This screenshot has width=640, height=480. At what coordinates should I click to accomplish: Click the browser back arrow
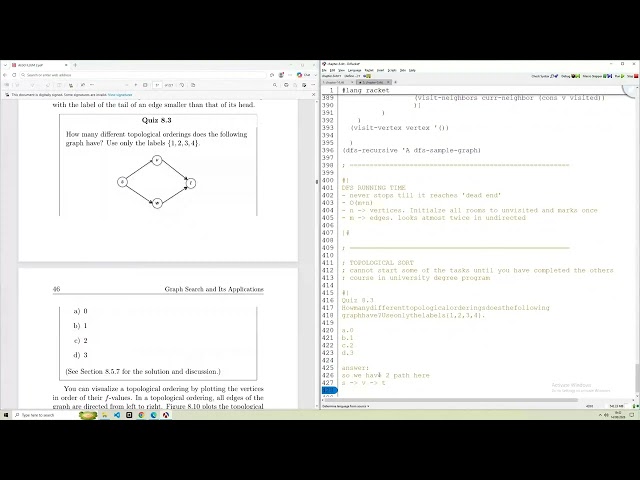[x=5, y=75]
